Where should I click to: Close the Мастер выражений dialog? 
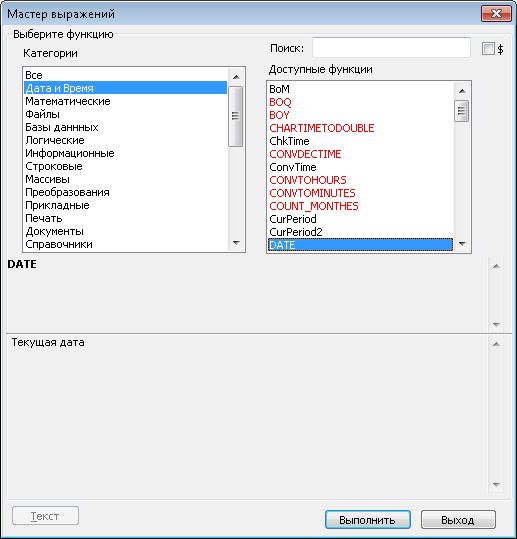[496, 14]
